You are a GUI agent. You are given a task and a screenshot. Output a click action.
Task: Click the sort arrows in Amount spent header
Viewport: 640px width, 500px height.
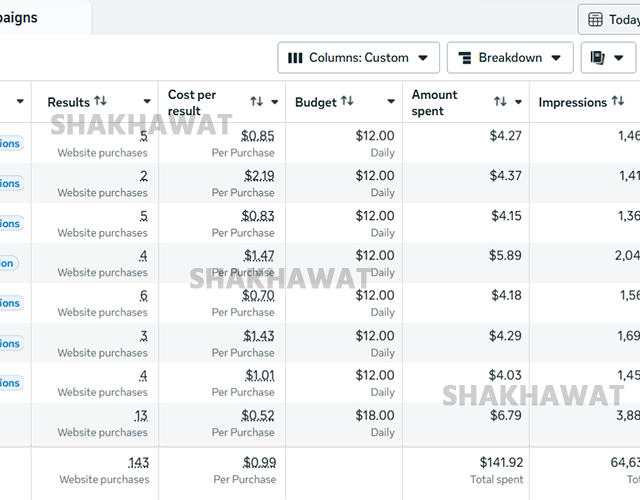tap(500, 102)
